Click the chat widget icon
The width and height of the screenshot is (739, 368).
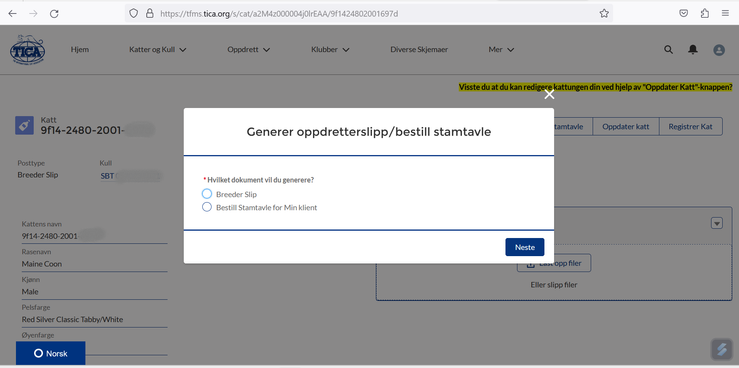click(721, 349)
